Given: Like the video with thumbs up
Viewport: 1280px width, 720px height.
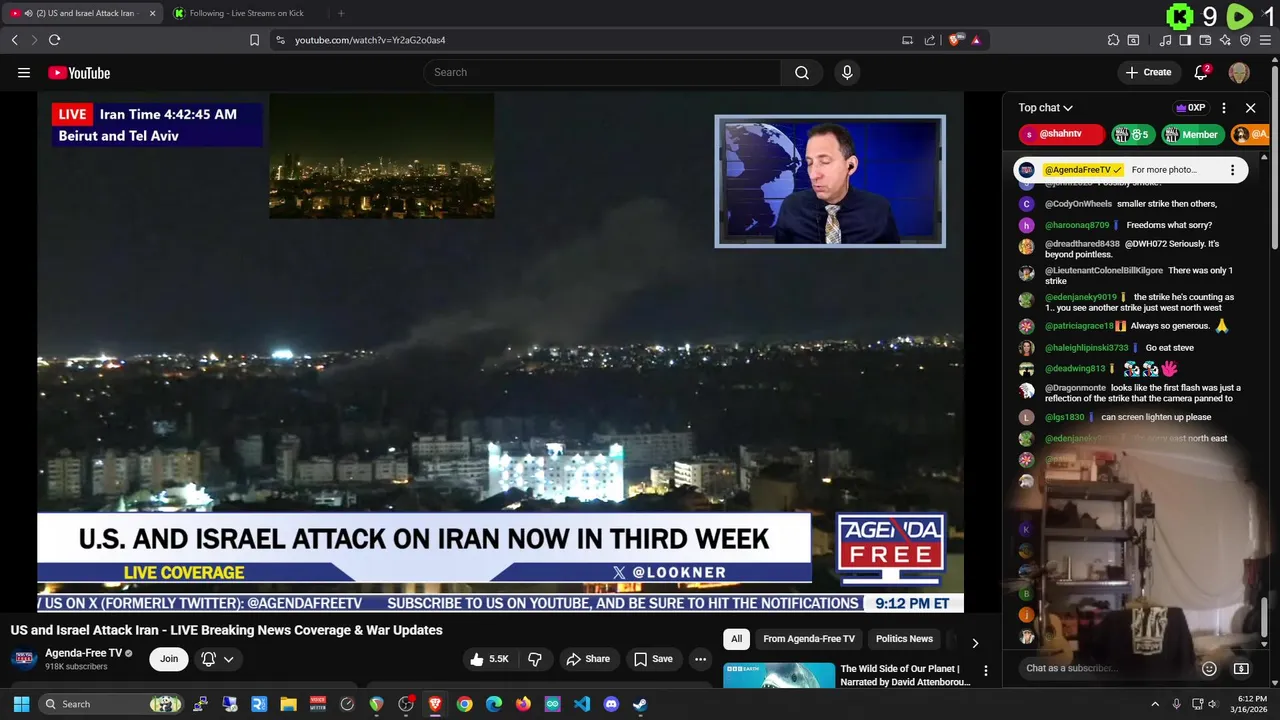Looking at the screenshot, I should pyautogui.click(x=490, y=659).
